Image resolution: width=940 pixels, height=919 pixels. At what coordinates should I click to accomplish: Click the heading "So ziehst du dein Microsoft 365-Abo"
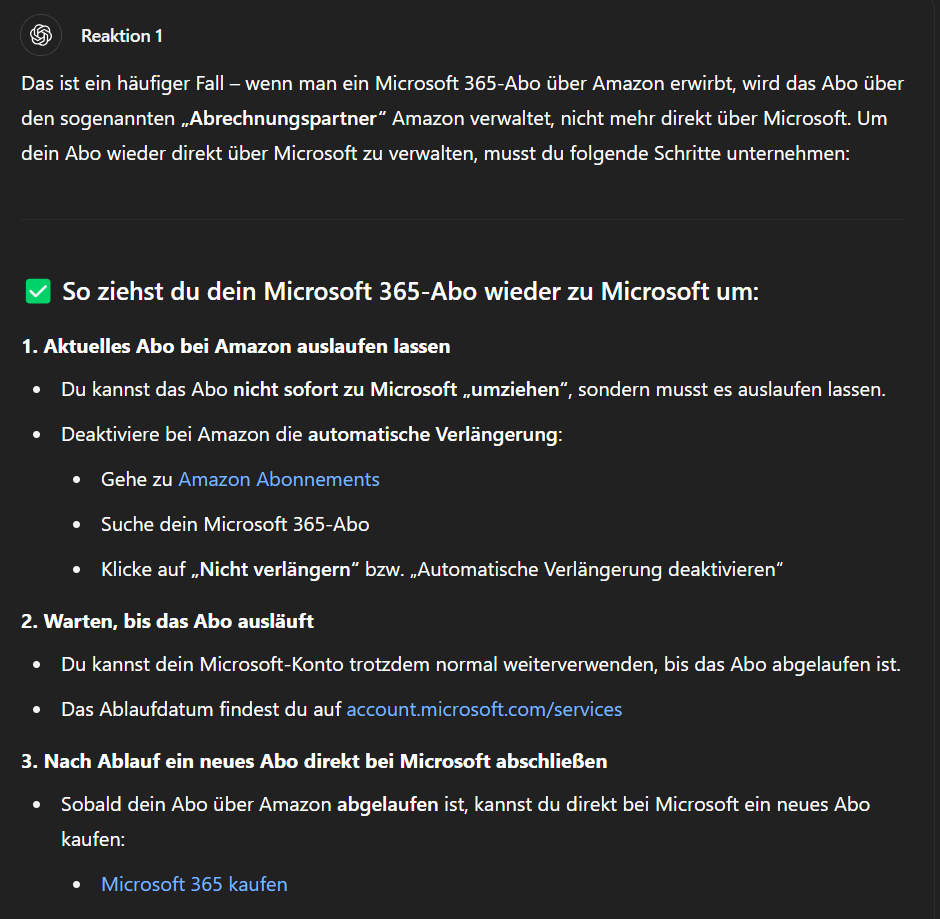click(410, 292)
